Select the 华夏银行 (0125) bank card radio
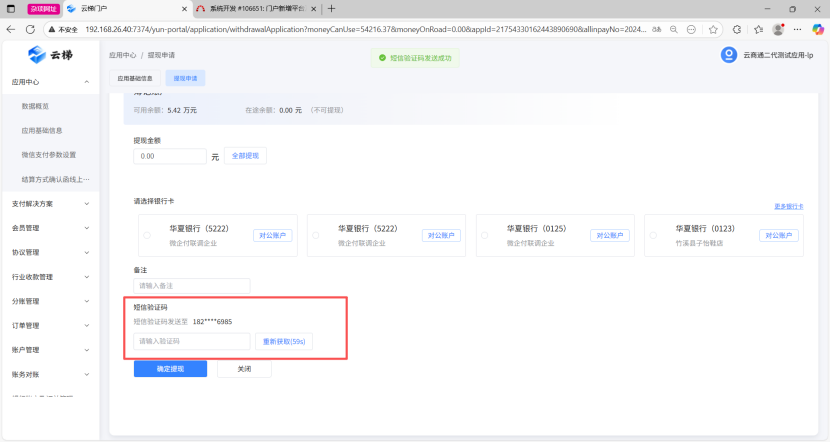Image resolution: width=830 pixels, height=442 pixels. click(485, 236)
